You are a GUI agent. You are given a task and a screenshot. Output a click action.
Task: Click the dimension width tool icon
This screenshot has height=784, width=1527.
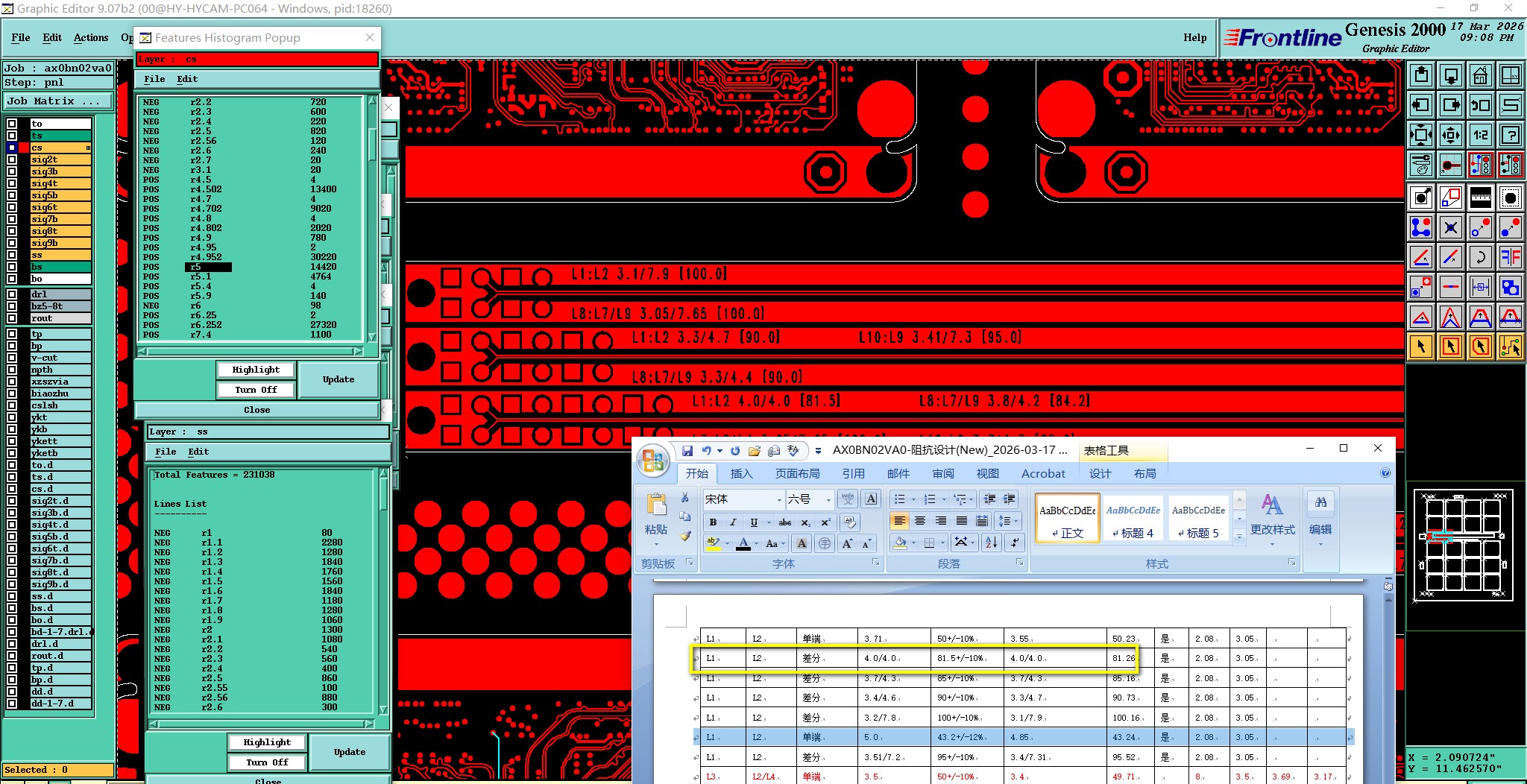(x=1480, y=287)
